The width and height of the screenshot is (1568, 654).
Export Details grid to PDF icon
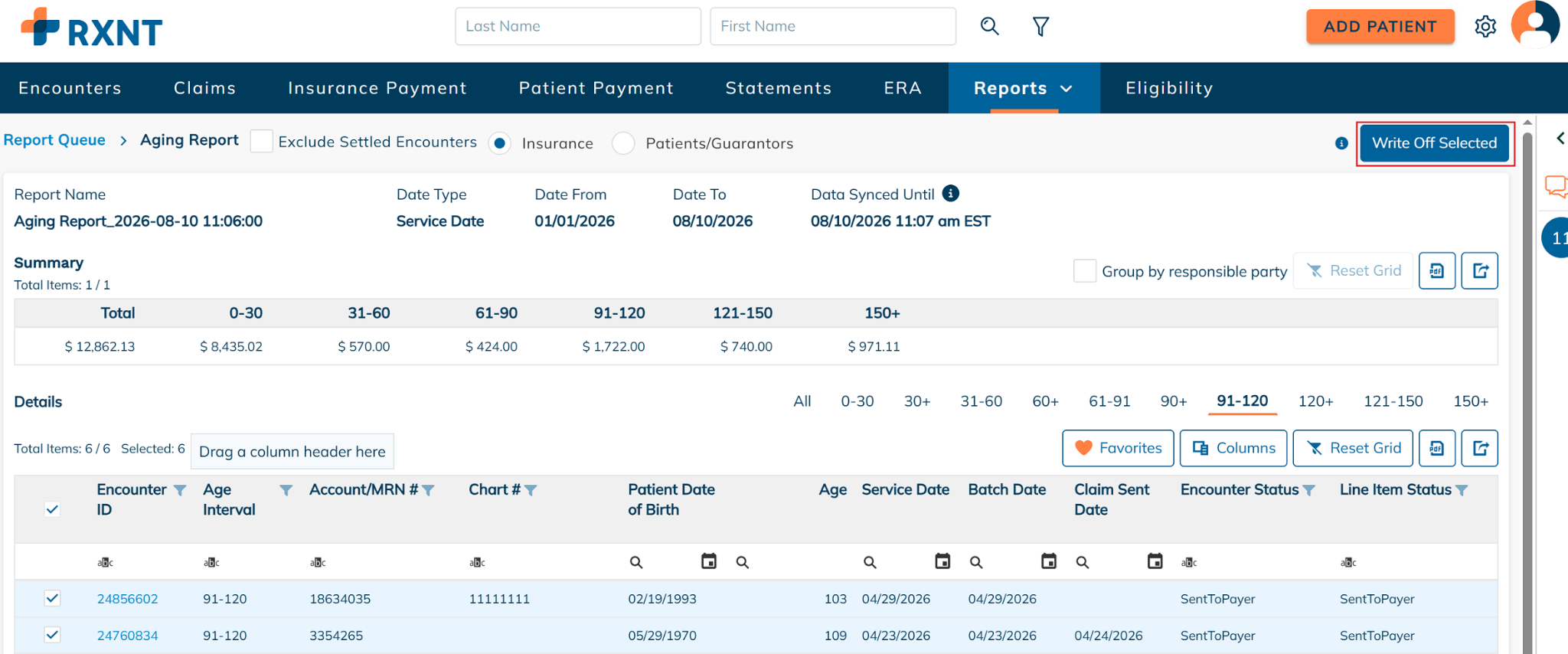pyautogui.click(x=1436, y=448)
